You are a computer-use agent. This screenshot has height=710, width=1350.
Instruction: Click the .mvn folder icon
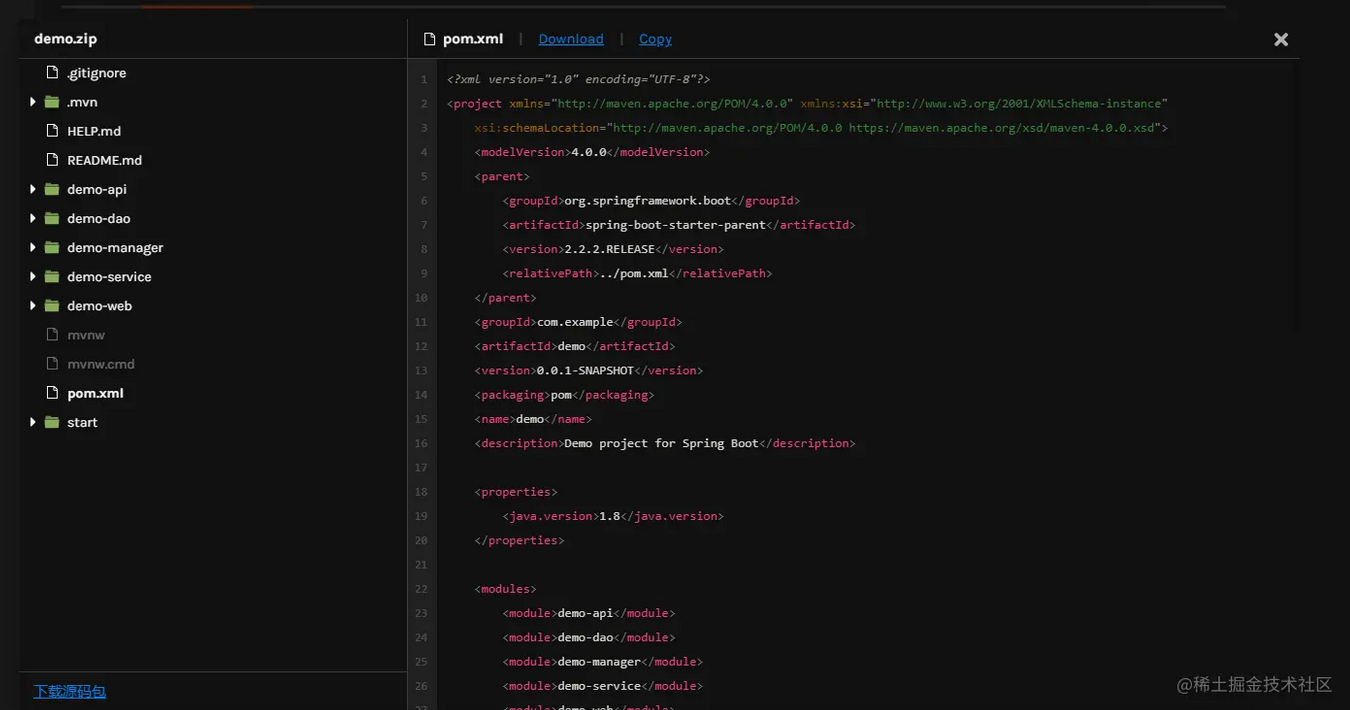click(x=52, y=102)
